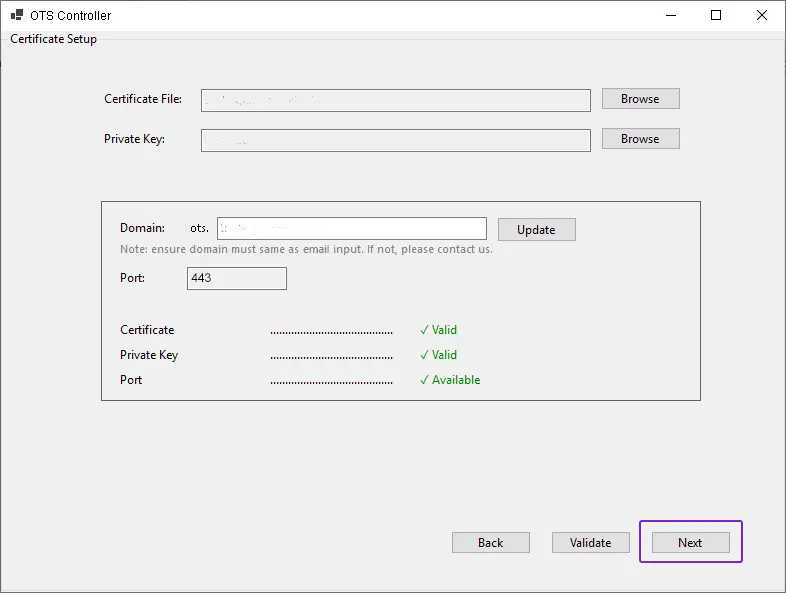Browse for the Private Key file
The height and width of the screenshot is (593, 786).
tap(640, 139)
